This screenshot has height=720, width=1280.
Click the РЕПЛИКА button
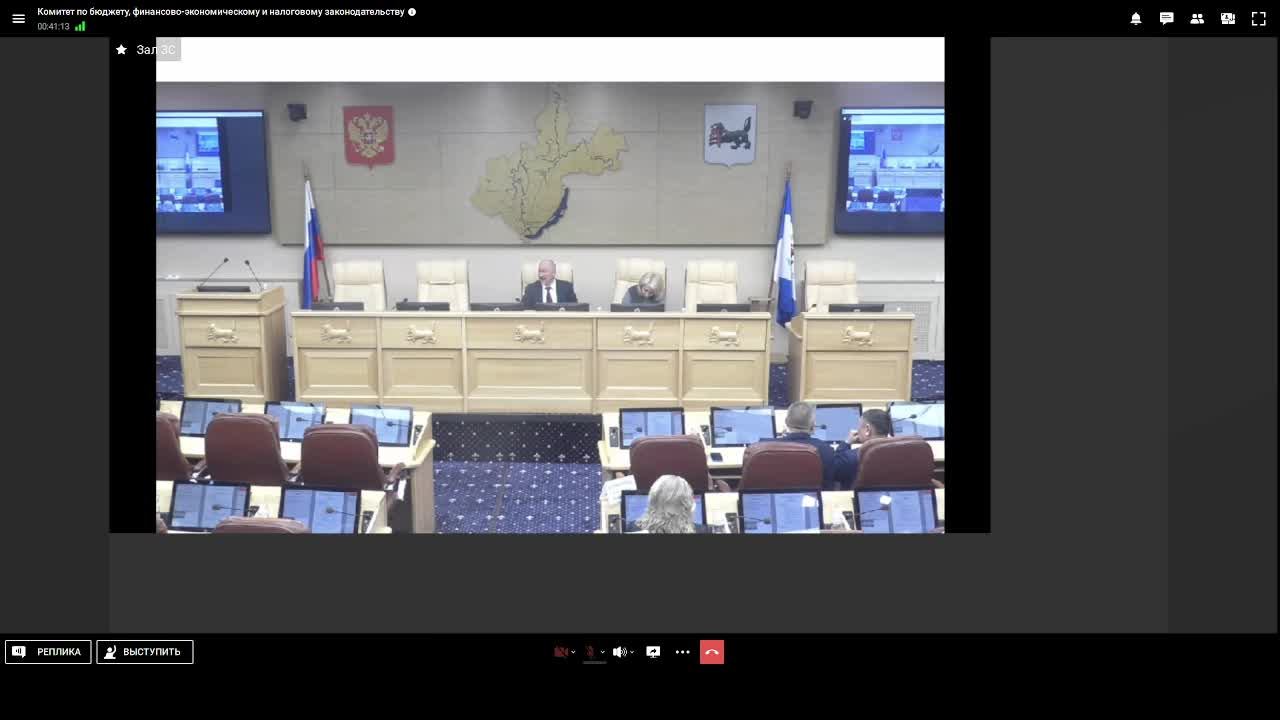click(x=48, y=652)
